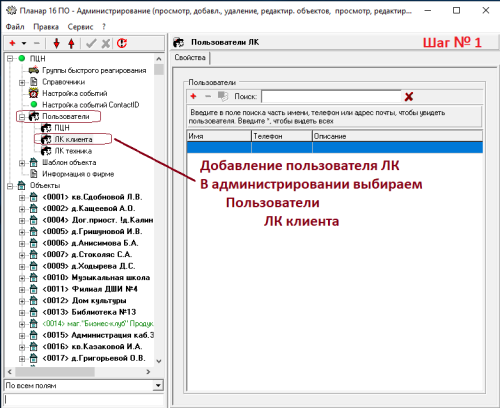Remove a user with the minus in Пользователи panel

pyautogui.click(x=208, y=96)
